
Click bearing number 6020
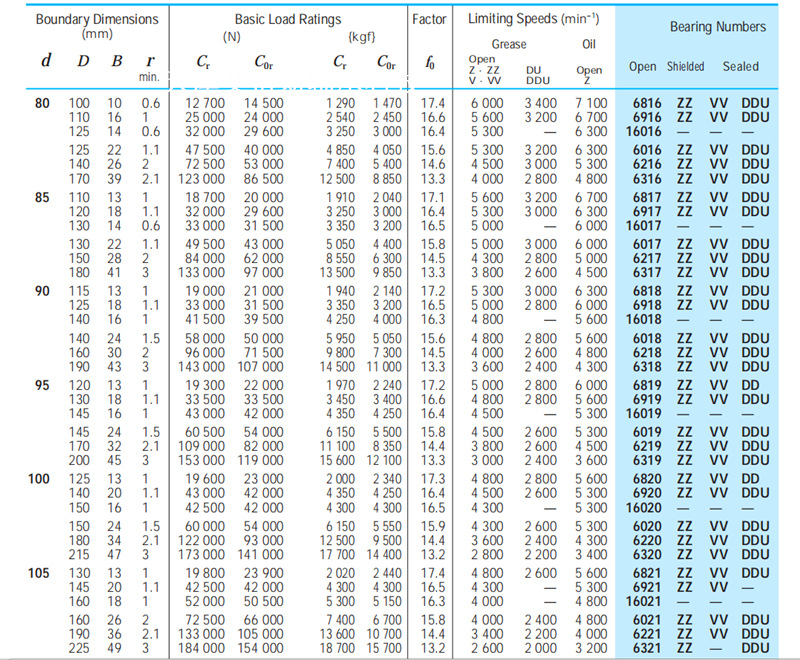647,526
